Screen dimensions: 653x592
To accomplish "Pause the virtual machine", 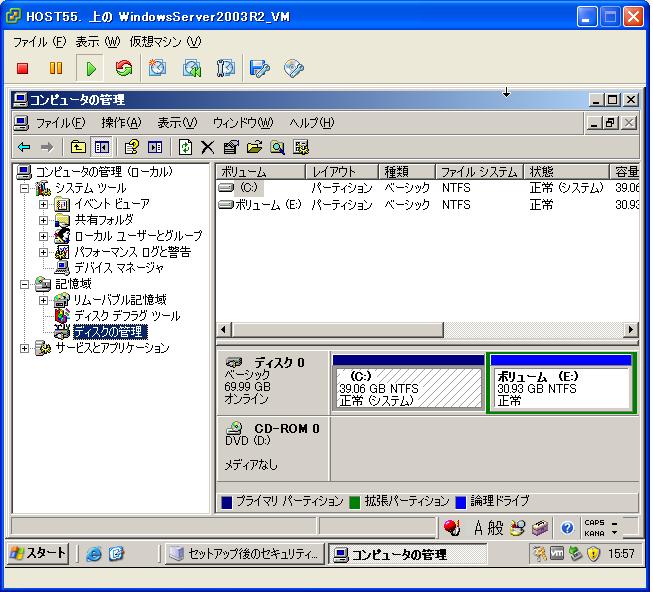I will [56, 68].
